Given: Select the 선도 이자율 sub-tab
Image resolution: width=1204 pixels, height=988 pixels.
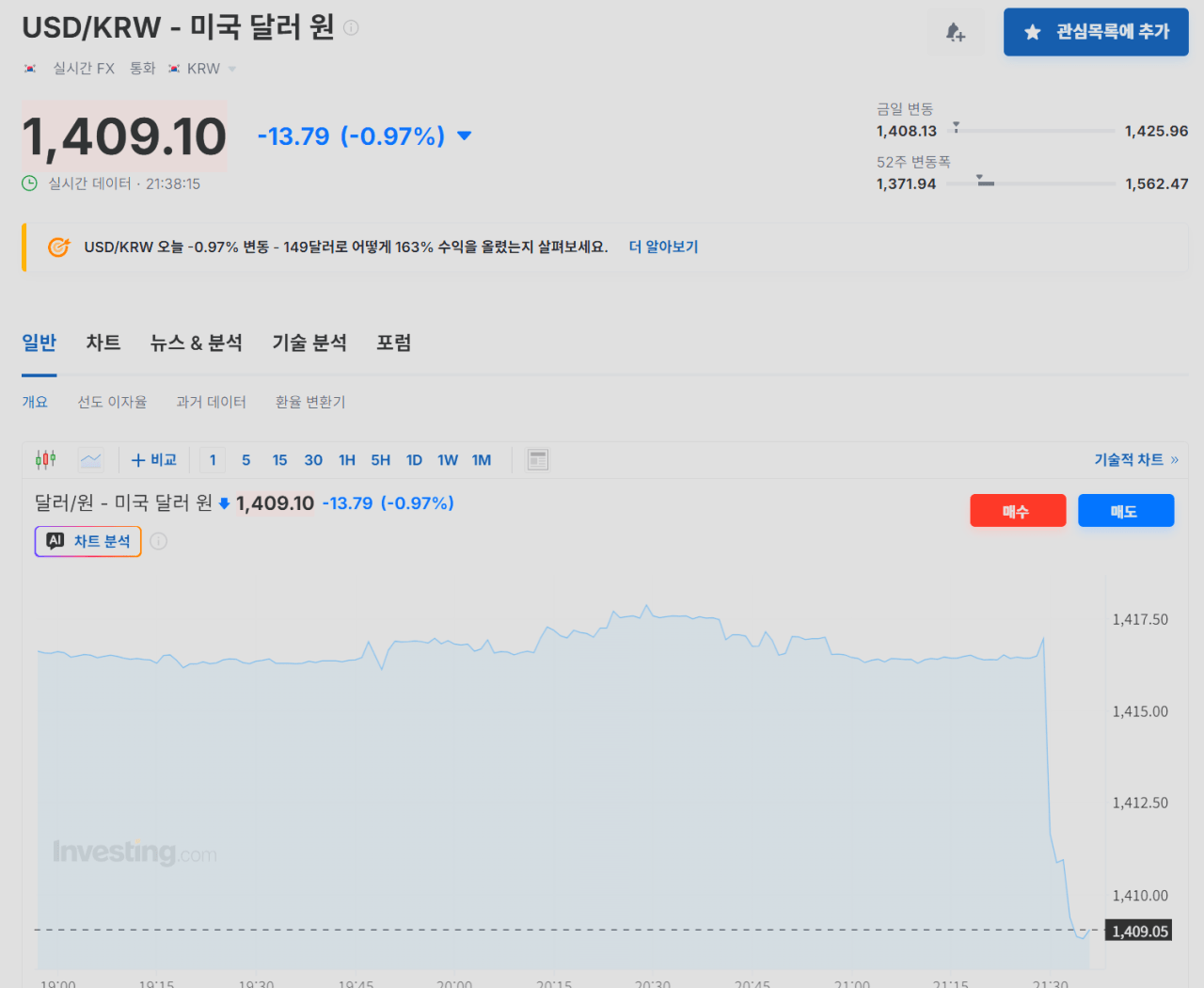Looking at the screenshot, I should [x=112, y=402].
